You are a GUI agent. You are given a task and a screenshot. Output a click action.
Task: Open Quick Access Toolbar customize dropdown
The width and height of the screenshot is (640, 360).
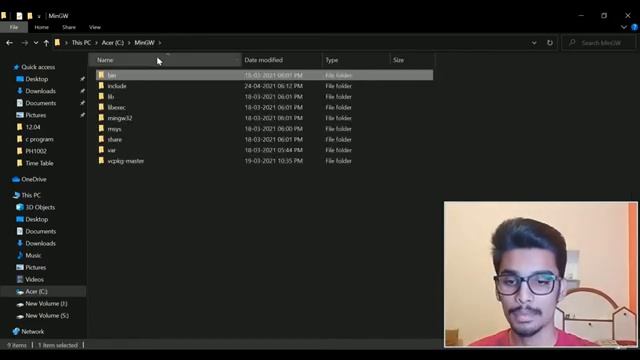pos(39,16)
